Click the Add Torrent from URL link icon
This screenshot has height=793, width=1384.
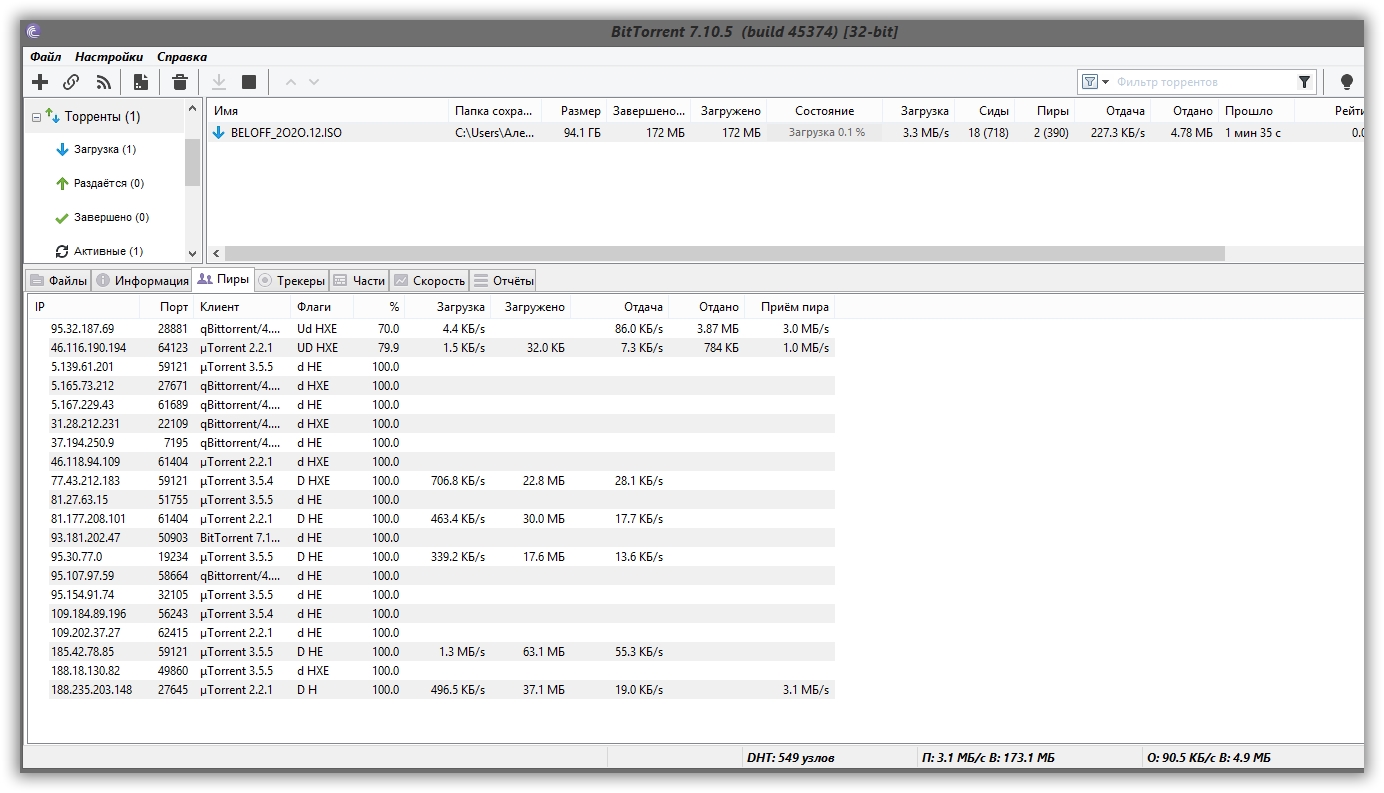click(x=71, y=82)
